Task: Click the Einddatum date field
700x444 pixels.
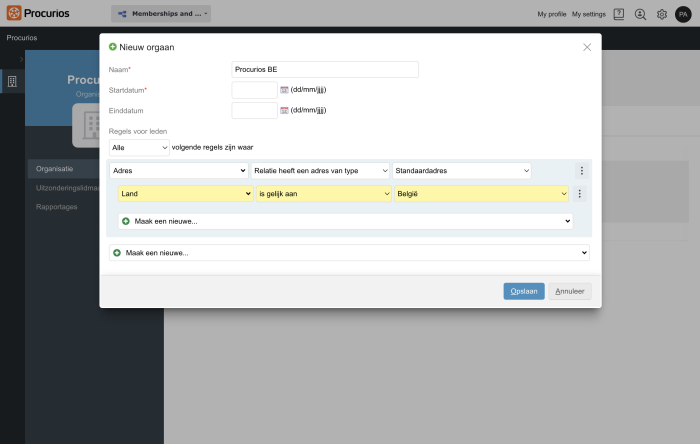Action: pyautogui.click(x=254, y=111)
